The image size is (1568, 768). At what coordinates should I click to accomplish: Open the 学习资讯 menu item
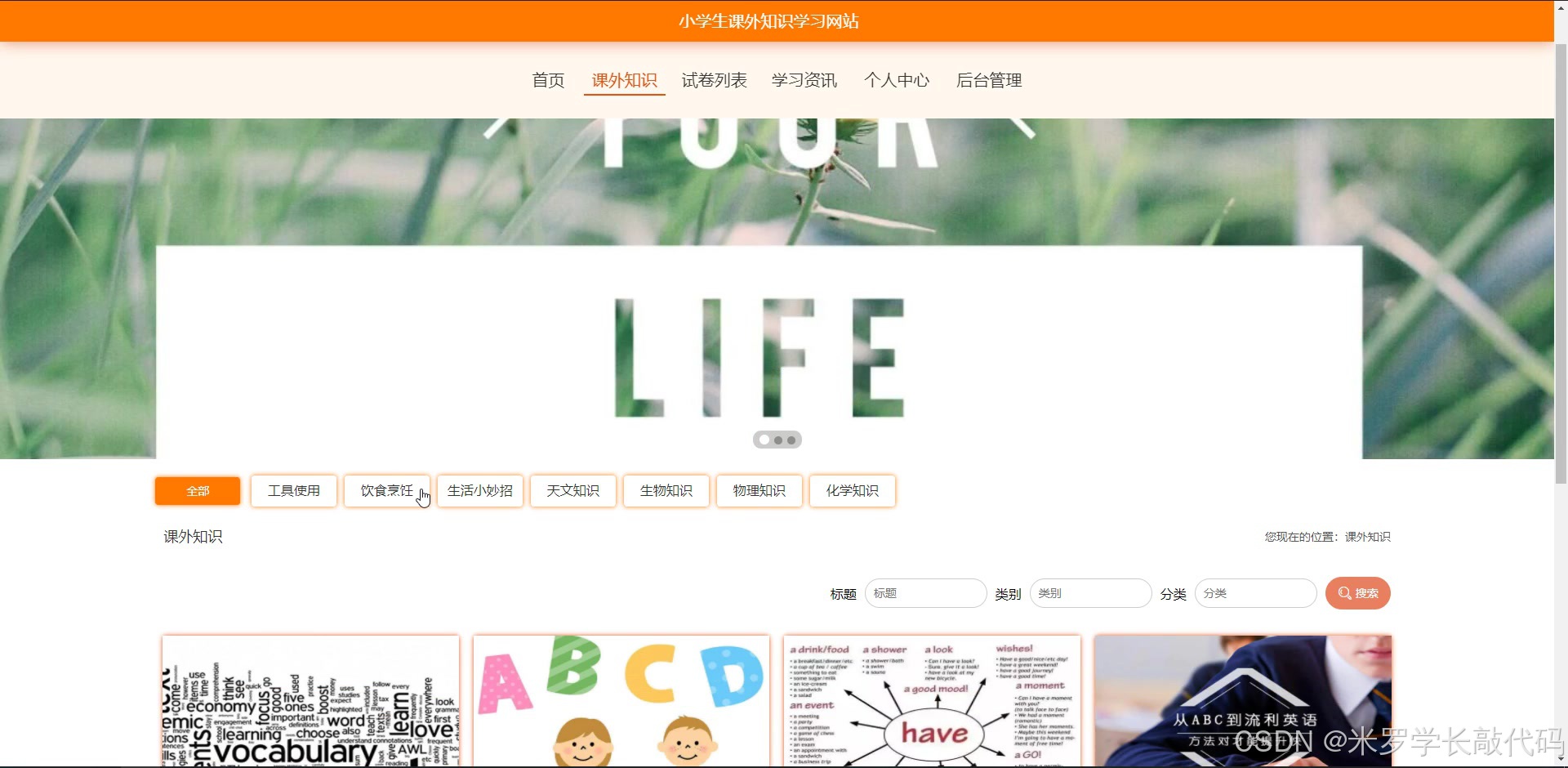click(x=804, y=80)
